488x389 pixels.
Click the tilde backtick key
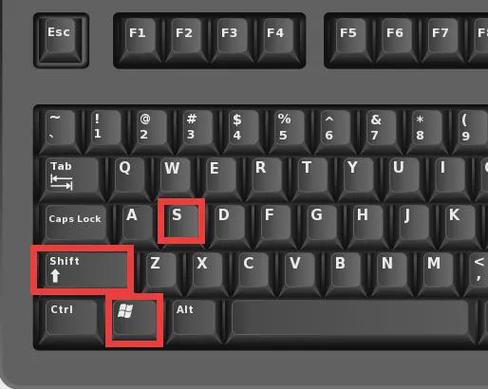[60, 131]
